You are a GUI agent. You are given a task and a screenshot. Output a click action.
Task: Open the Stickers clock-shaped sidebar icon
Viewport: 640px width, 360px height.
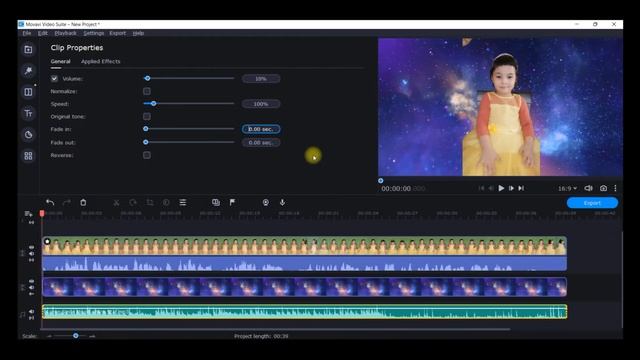click(x=28, y=135)
